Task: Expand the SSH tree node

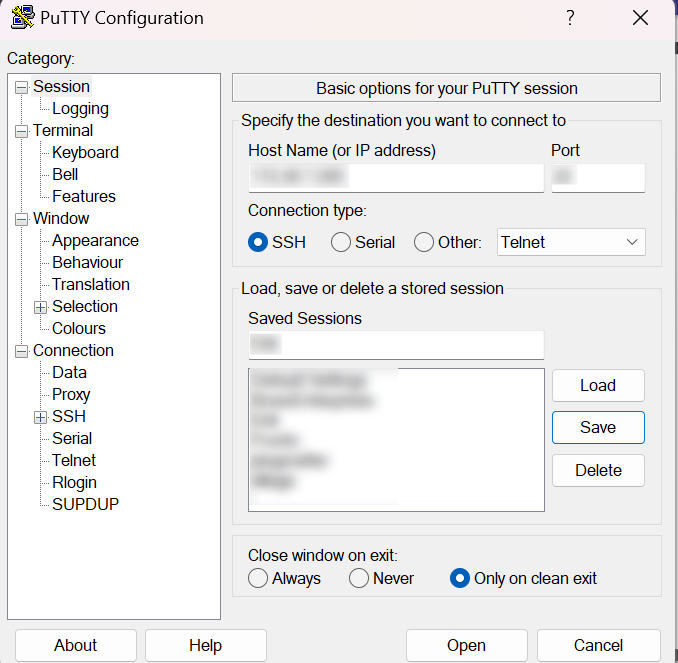Action: pos(41,417)
